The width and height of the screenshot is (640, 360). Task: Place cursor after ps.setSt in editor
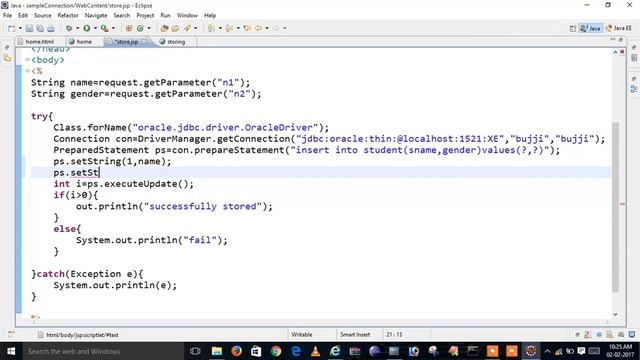[x=99, y=173]
